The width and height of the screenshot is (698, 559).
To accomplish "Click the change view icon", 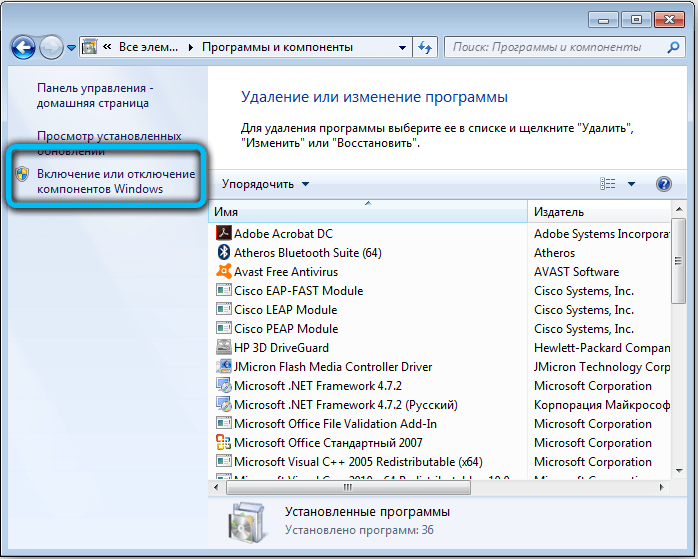I will click(x=608, y=183).
